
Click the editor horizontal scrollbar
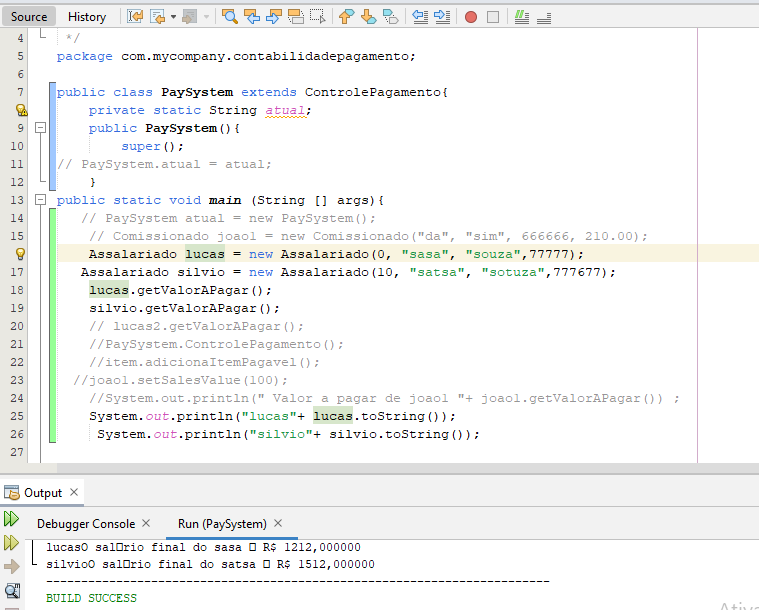408,468
